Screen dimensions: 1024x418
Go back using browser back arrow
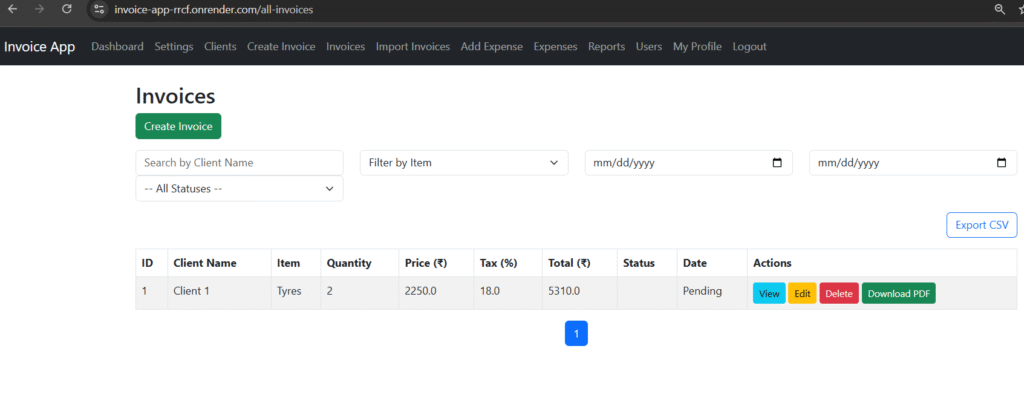12,9
